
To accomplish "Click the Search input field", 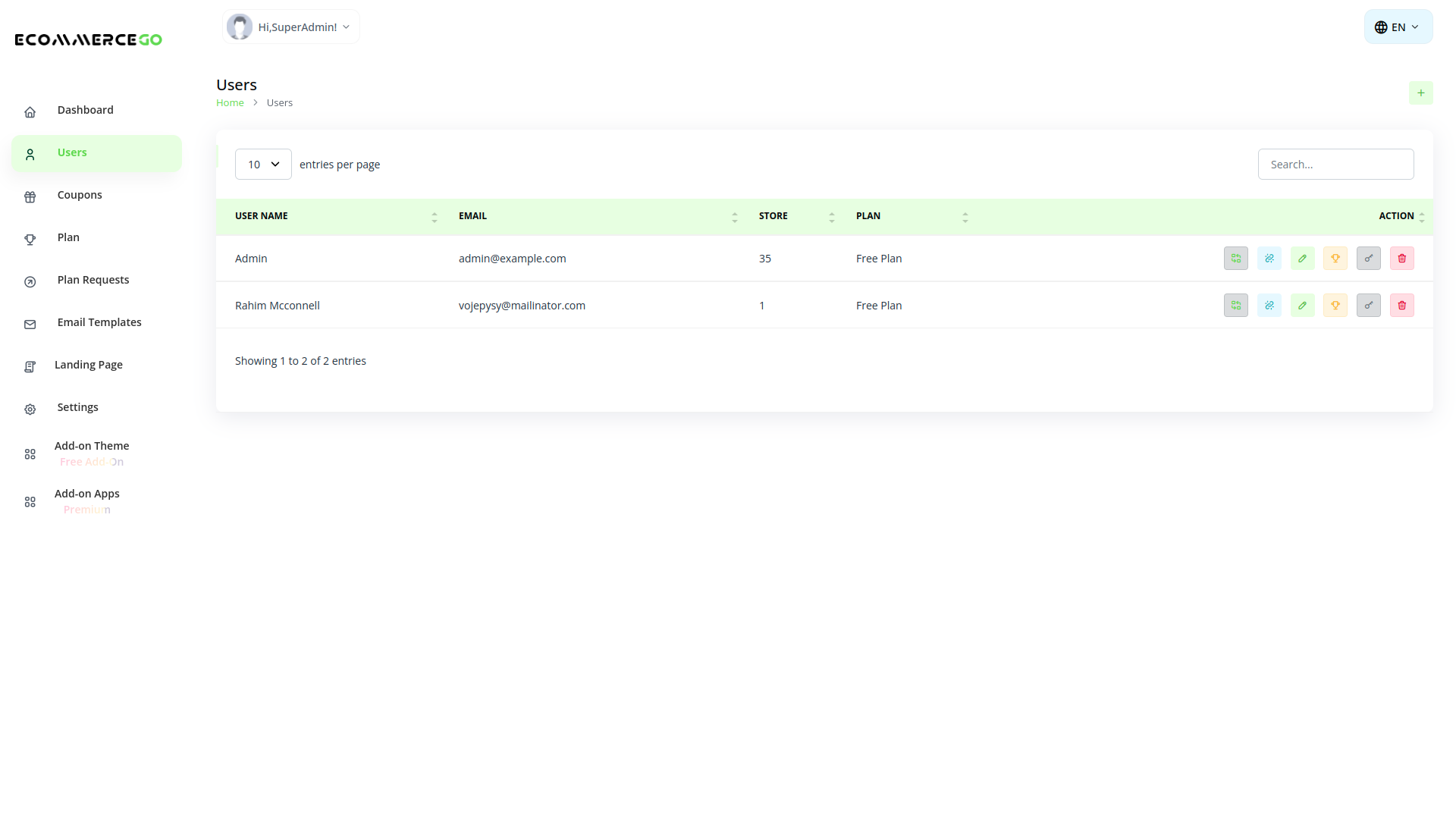I will (x=1335, y=165).
